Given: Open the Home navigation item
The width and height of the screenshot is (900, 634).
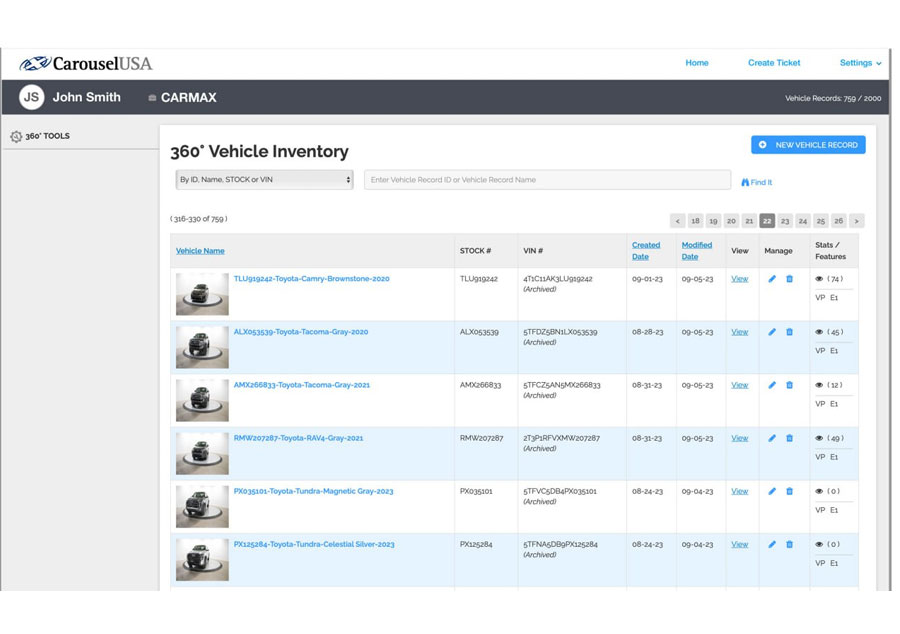Looking at the screenshot, I should [x=697, y=63].
